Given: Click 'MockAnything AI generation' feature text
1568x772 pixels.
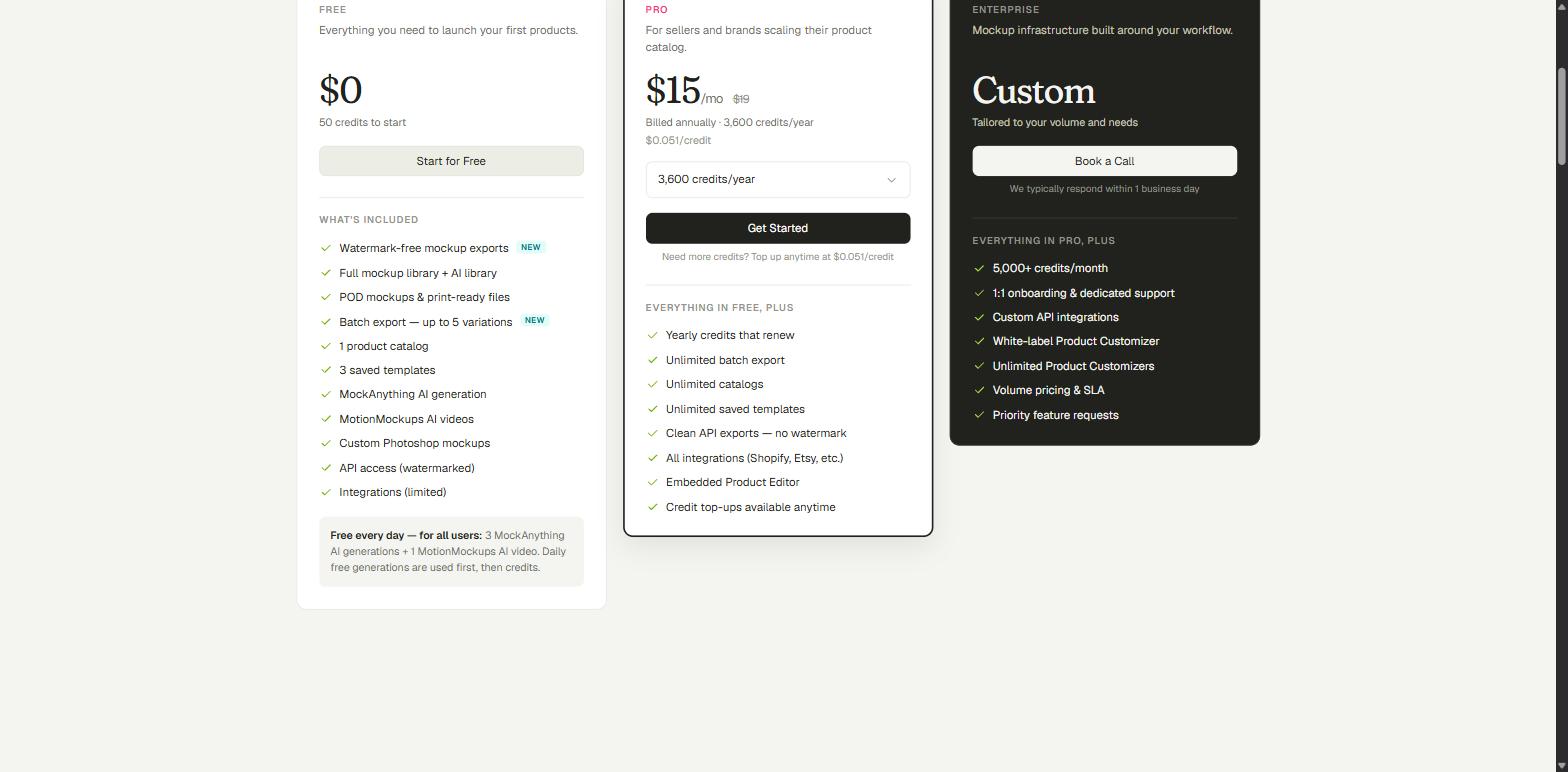Looking at the screenshot, I should (413, 394).
